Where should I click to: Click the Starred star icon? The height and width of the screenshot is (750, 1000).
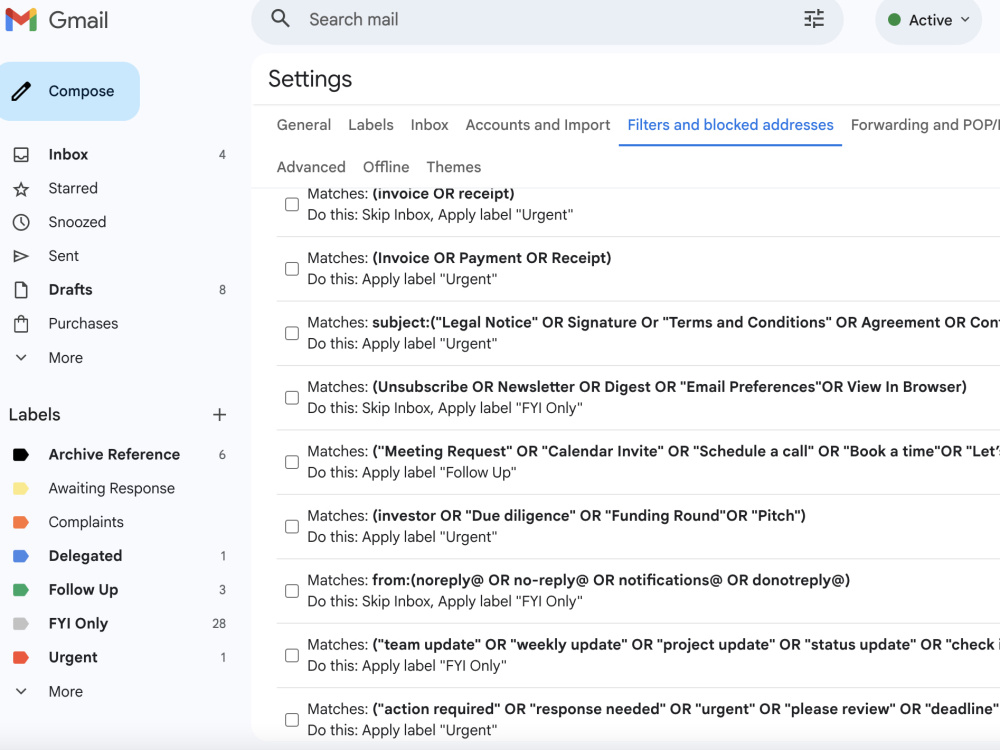coord(21,189)
